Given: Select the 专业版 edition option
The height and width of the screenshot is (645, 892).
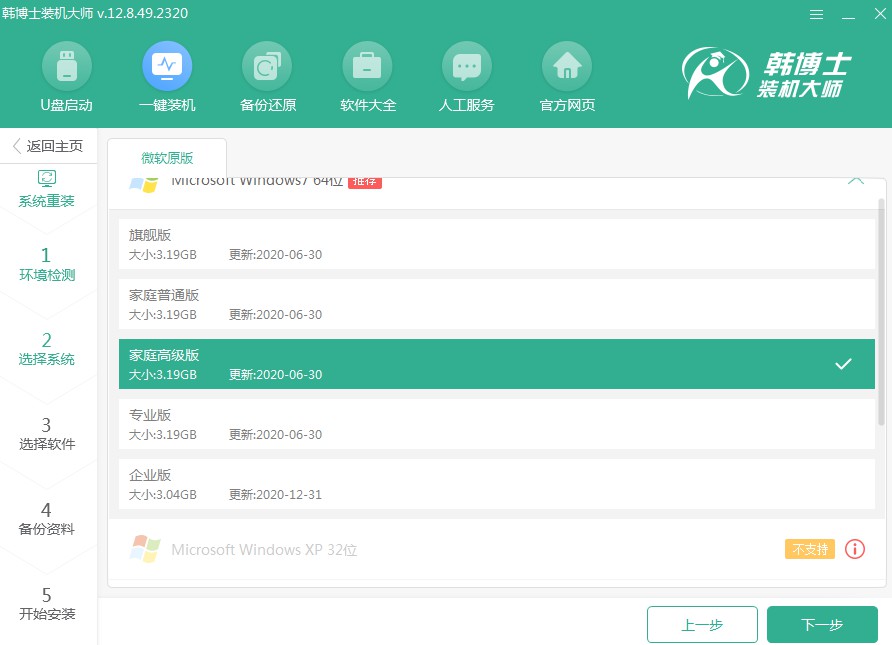Looking at the screenshot, I should coord(496,424).
